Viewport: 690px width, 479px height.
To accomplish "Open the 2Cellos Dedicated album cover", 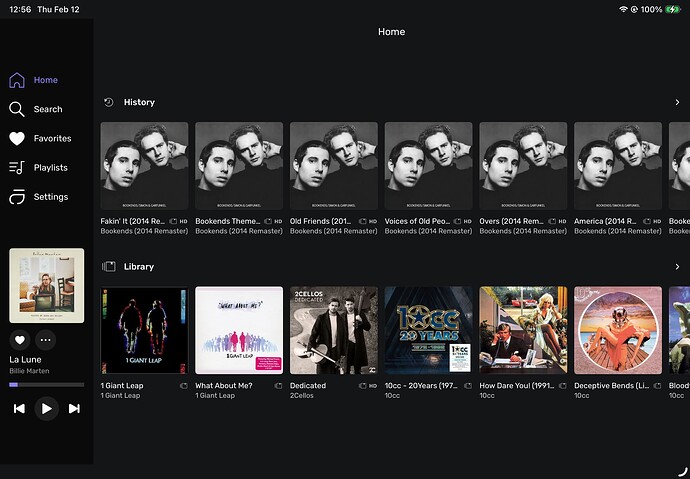I will point(334,330).
